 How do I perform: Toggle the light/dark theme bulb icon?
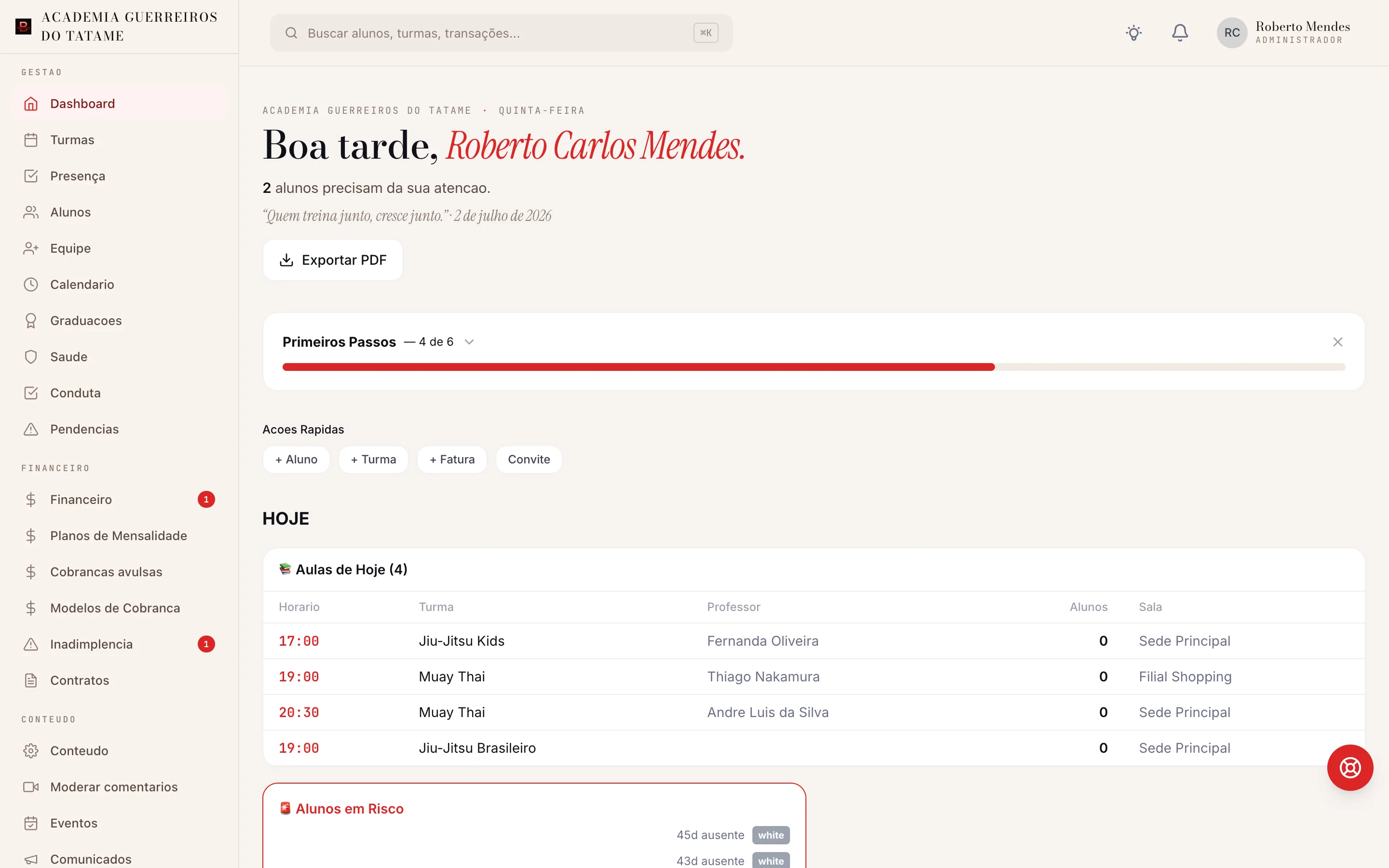click(x=1133, y=33)
